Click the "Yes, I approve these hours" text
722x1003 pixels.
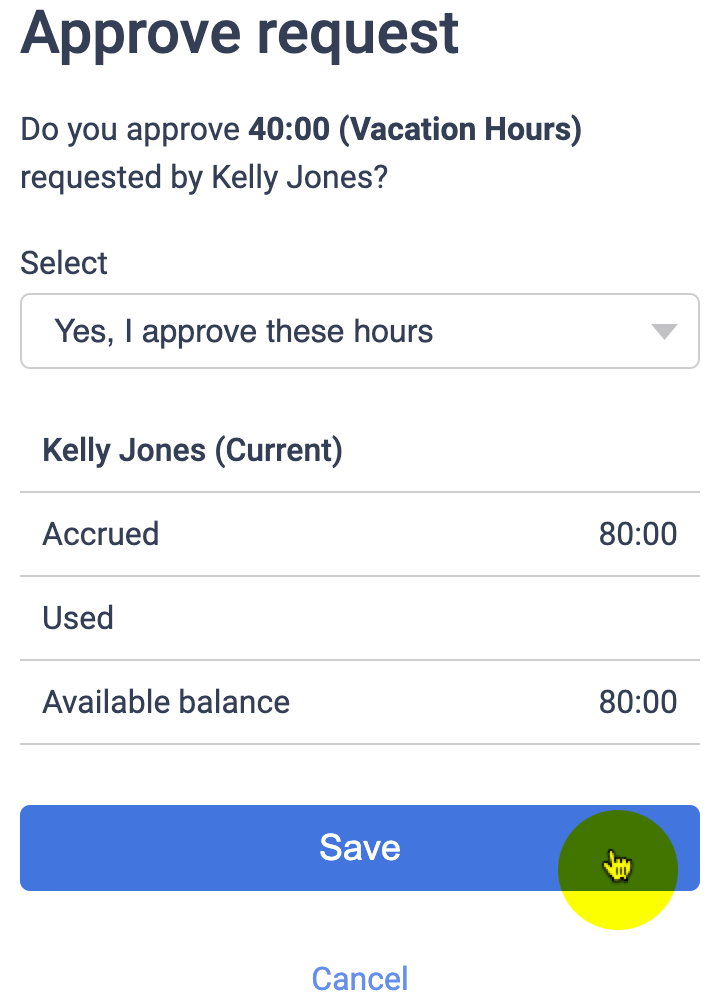tap(244, 331)
